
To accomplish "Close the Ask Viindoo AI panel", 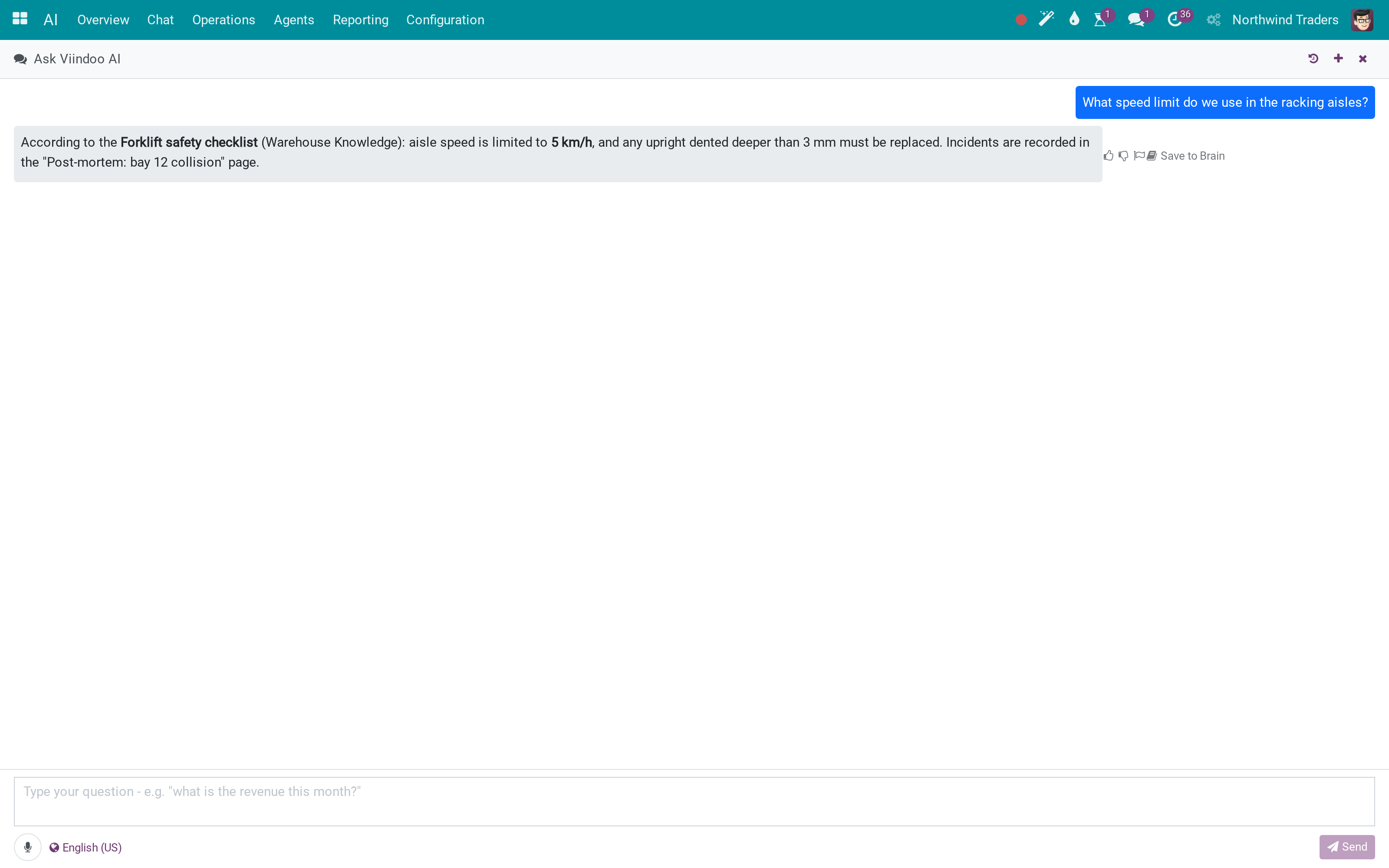I will 1363,59.
